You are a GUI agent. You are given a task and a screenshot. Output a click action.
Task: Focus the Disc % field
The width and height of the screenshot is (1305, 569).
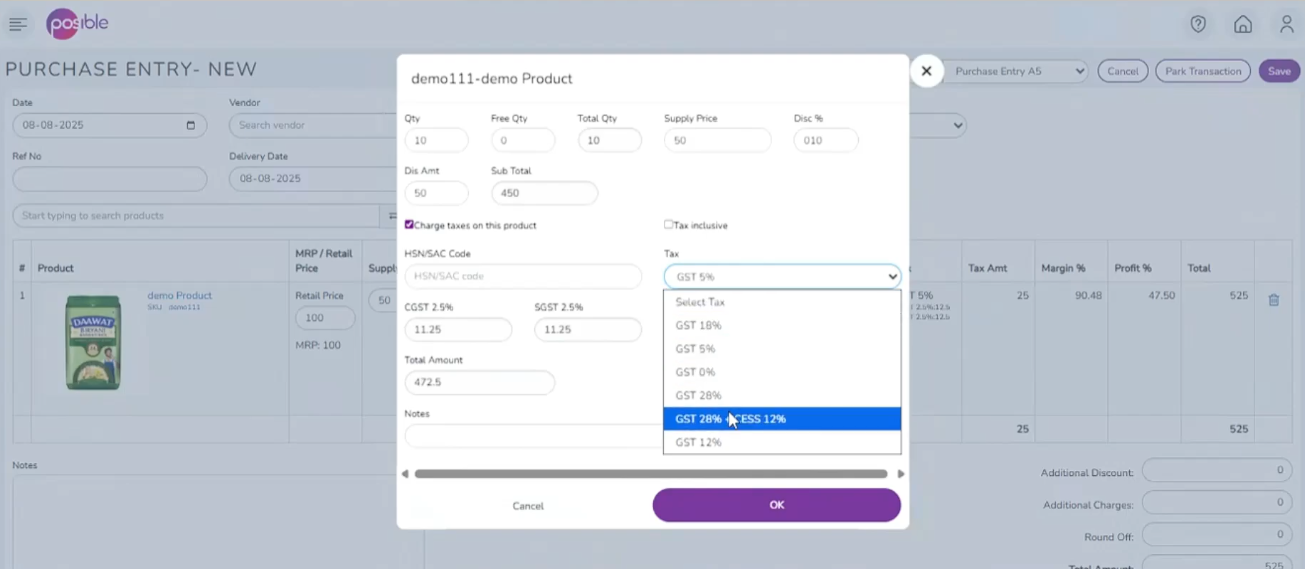[826, 141]
